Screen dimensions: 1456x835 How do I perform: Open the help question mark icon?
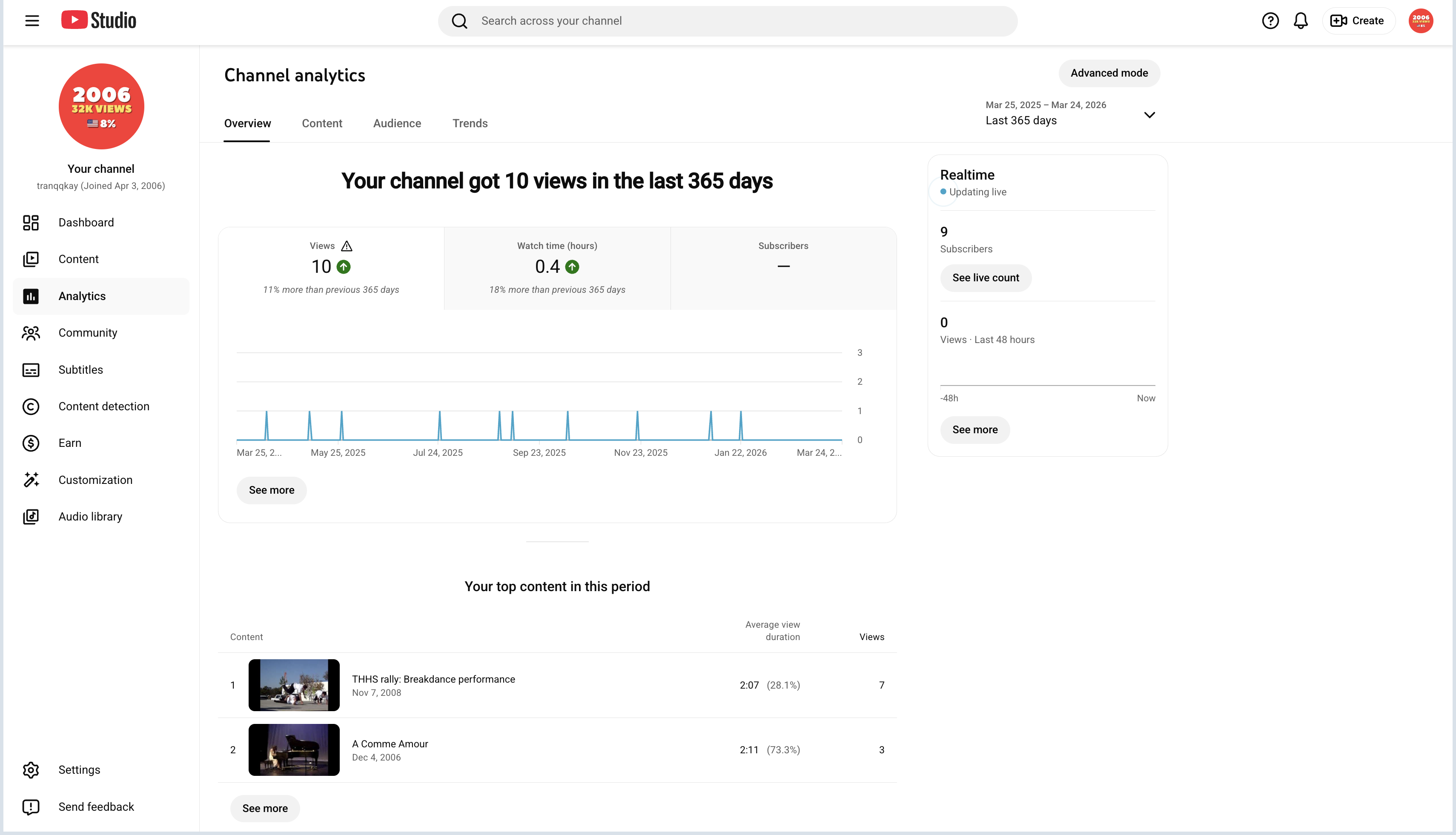1270,21
